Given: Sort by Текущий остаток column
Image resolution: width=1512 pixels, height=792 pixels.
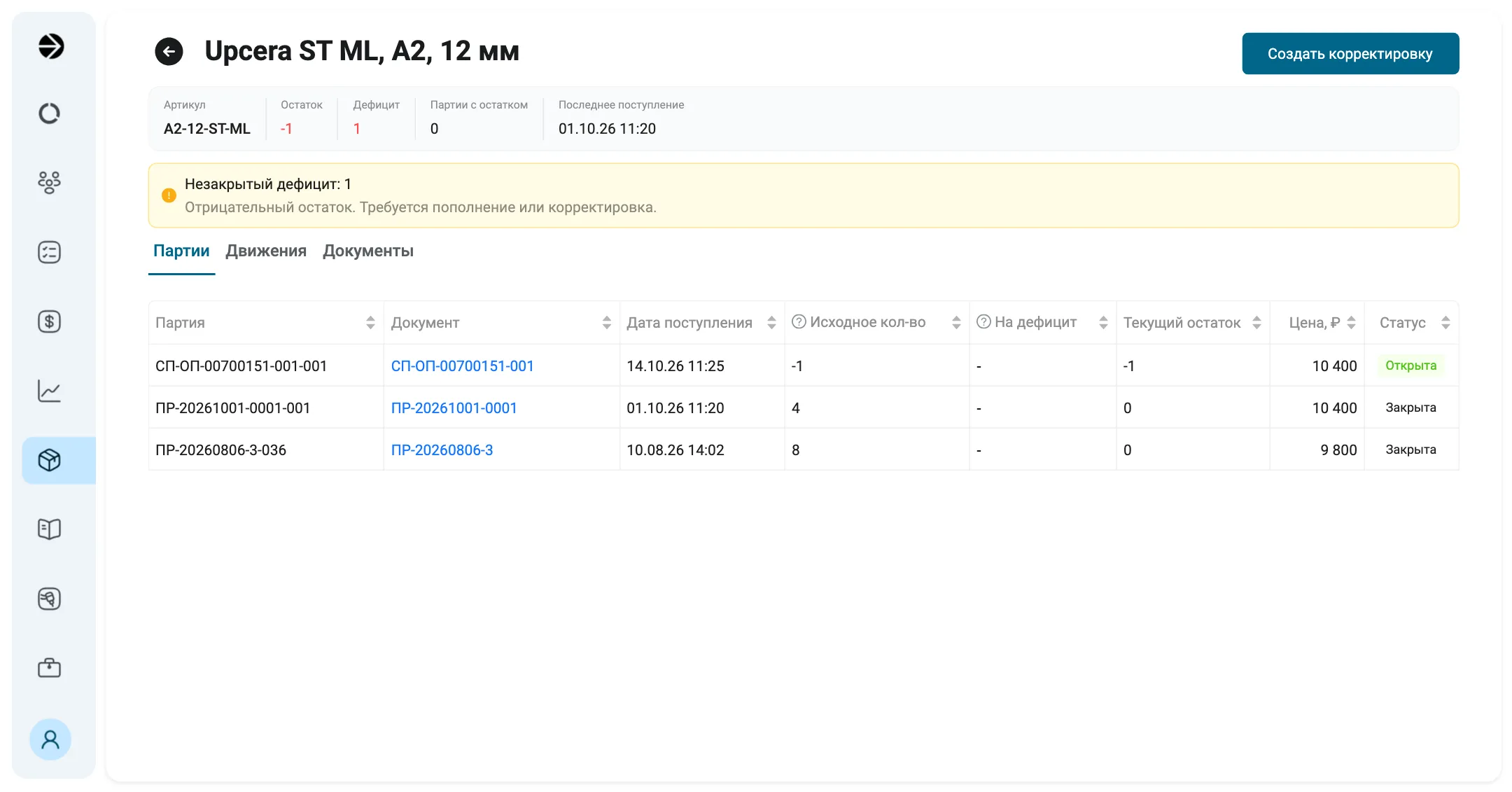Looking at the screenshot, I should [x=1256, y=322].
